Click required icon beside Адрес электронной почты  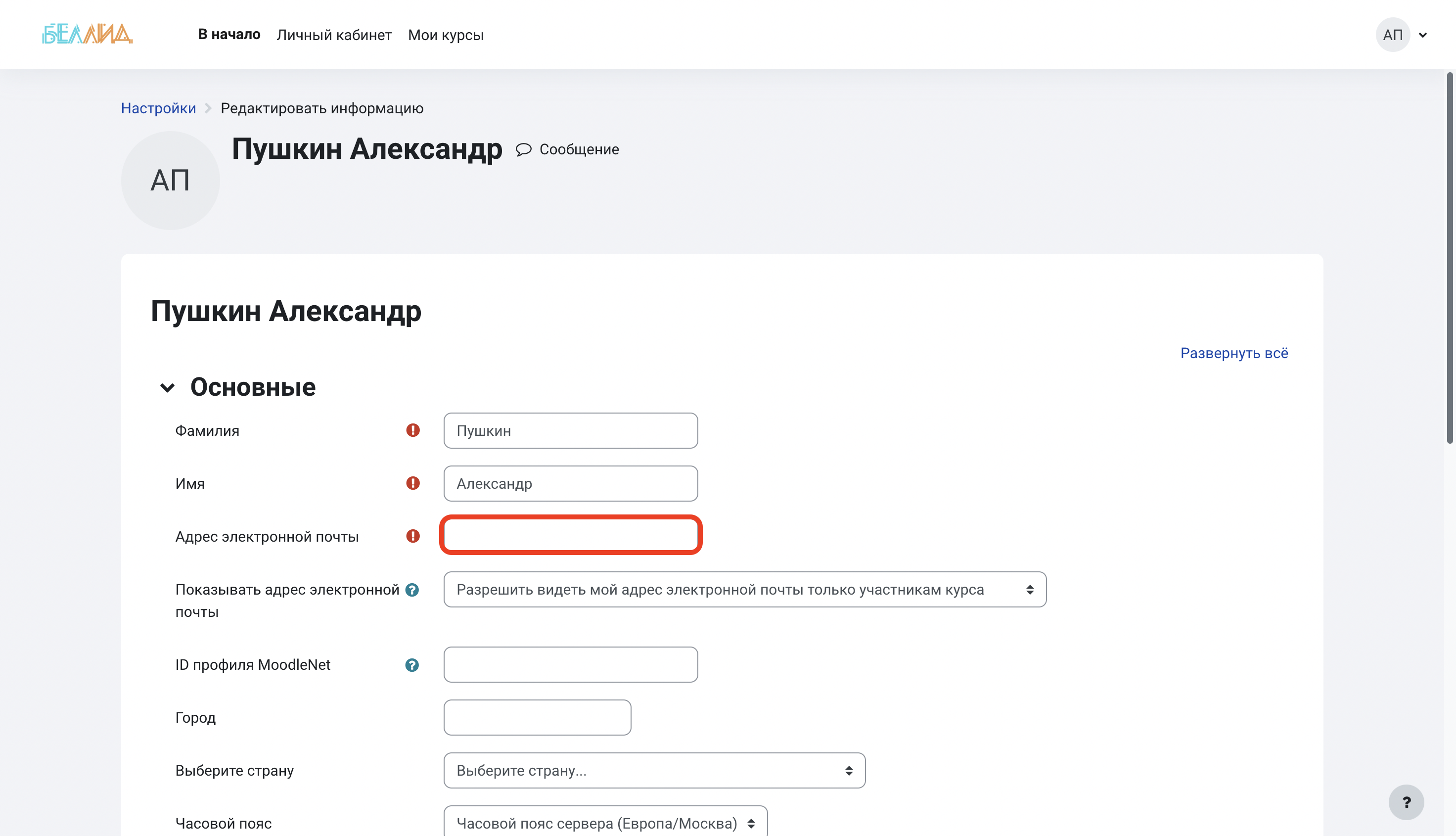[412, 536]
